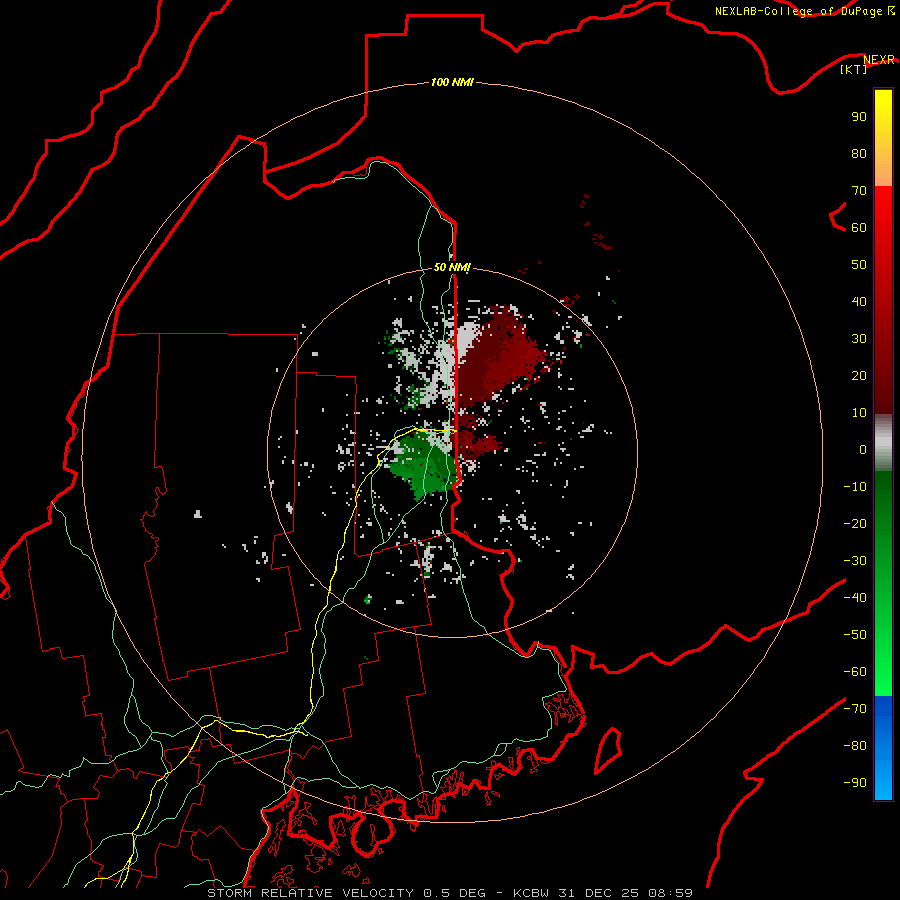This screenshot has width=900, height=900.
Task: Click the 30 value on velocity scale
Action: pyautogui.click(x=859, y=339)
